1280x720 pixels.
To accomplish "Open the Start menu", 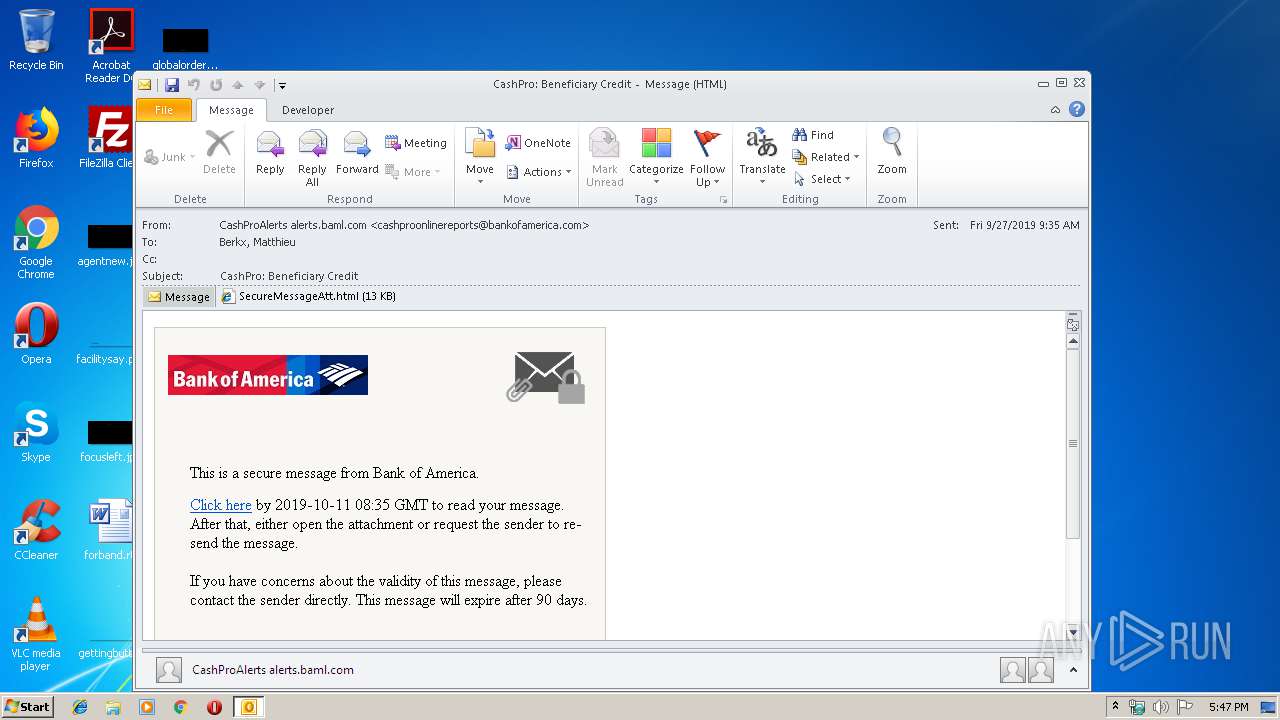I will [27, 707].
